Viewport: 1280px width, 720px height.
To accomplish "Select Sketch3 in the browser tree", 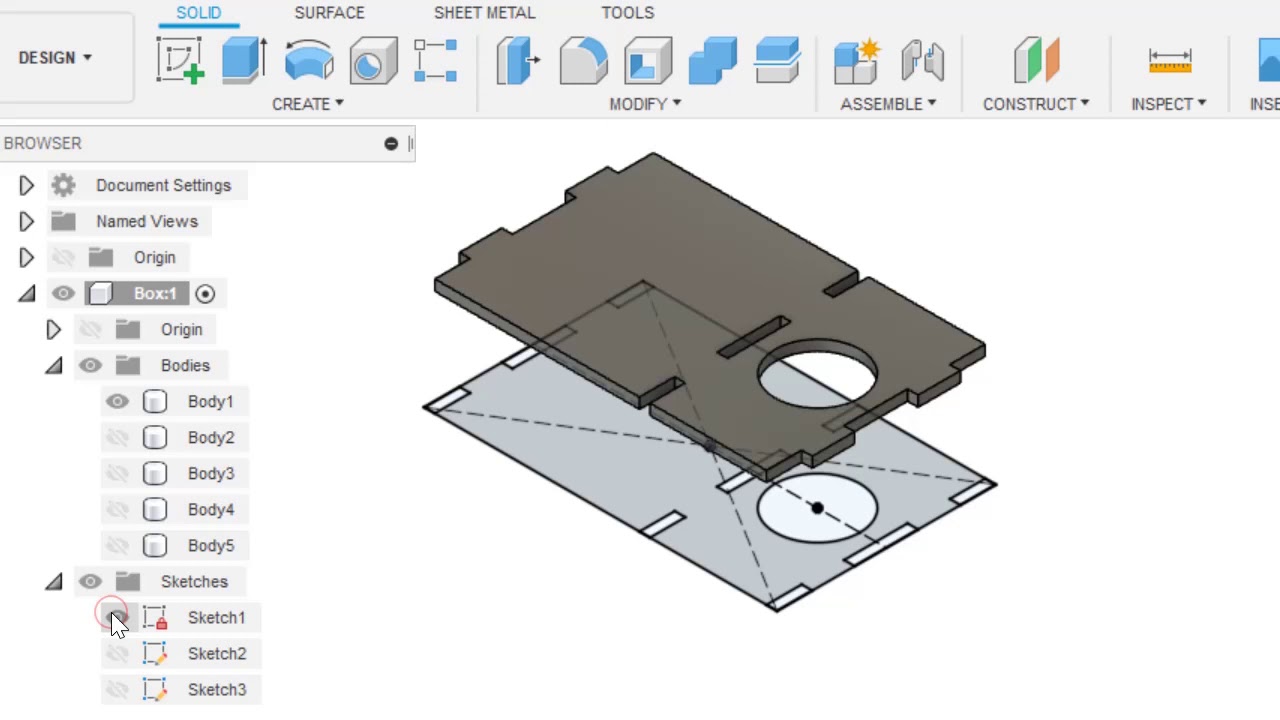I will point(216,689).
